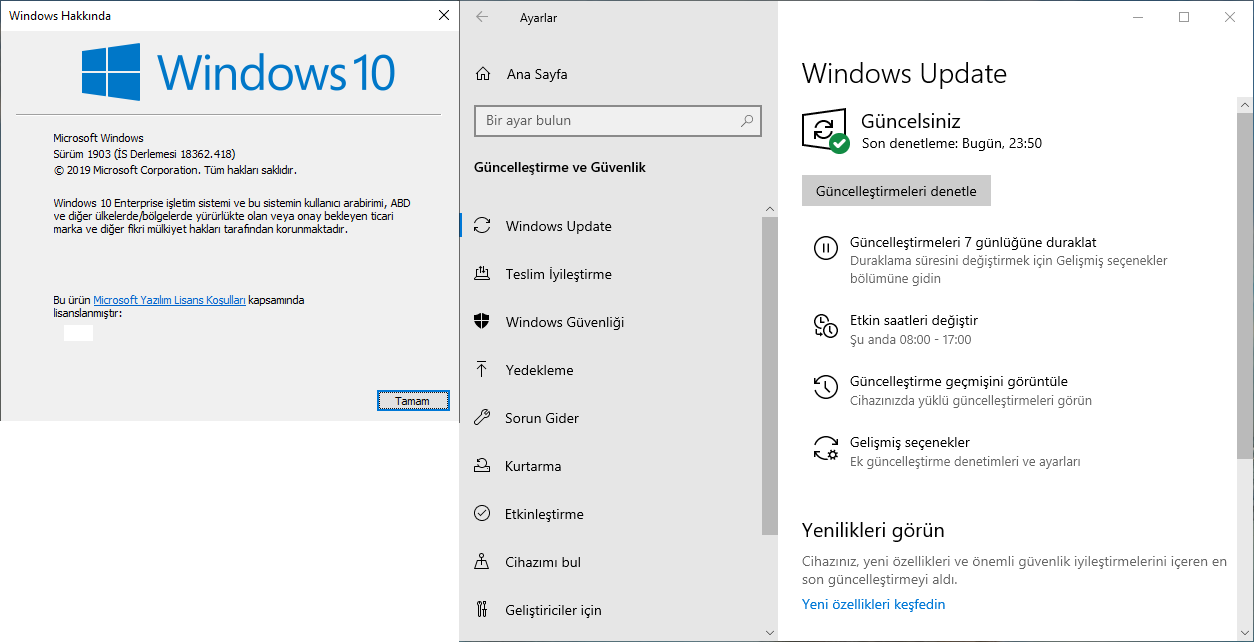1254x642 pixels.
Task: Open Kurtarma sidebar entry
Action: point(611,466)
